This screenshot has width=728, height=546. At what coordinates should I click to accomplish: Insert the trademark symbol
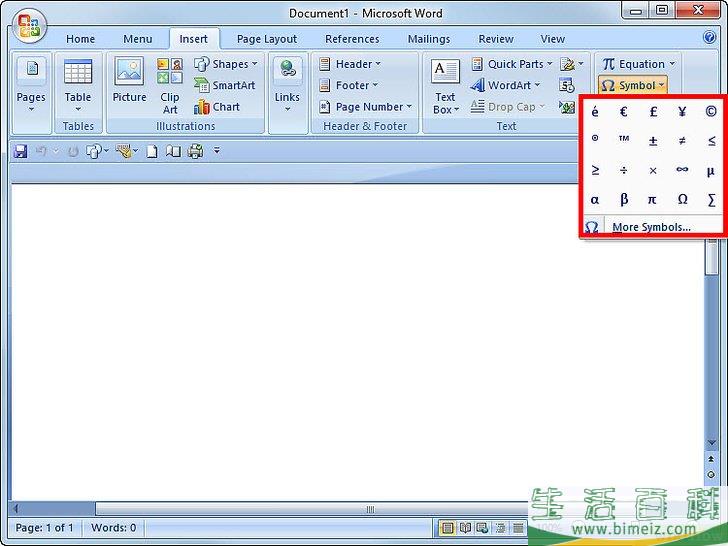[624, 139]
